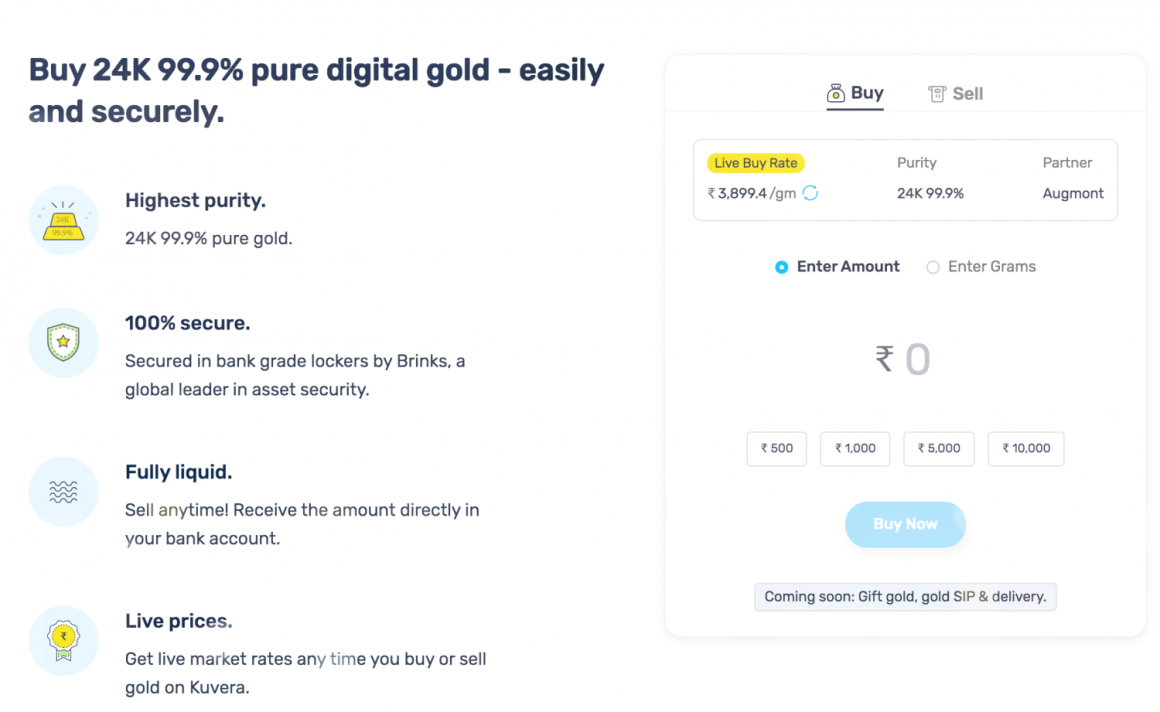Refresh the live buy rate

point(808,193)
